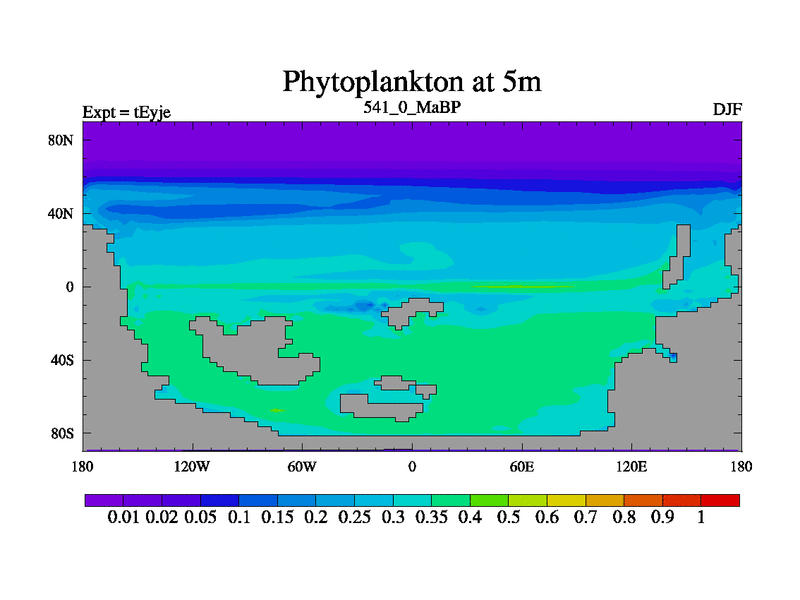The width and height of the screenshot is (800, 600).
Task: Pick the bright green swatch between 0.4 and 0.5
Action: pyautogui.click(x=489, y=500)
